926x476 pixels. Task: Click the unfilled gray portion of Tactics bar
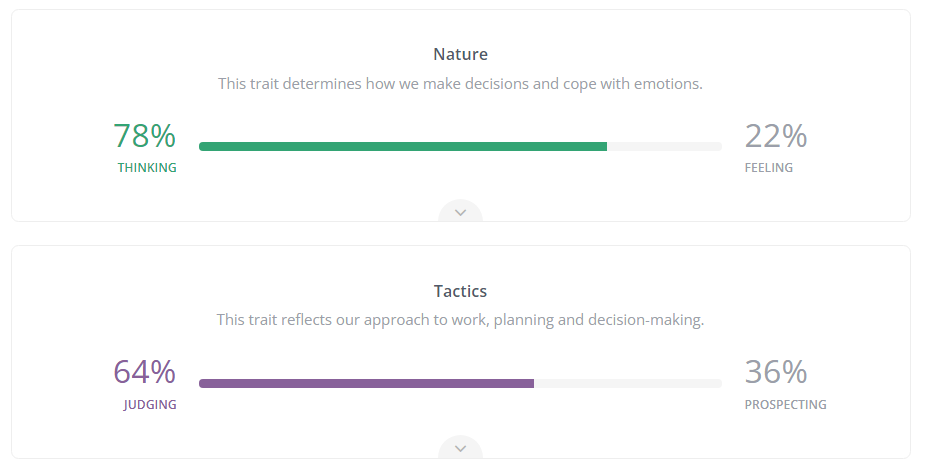[x=628, y=383]
